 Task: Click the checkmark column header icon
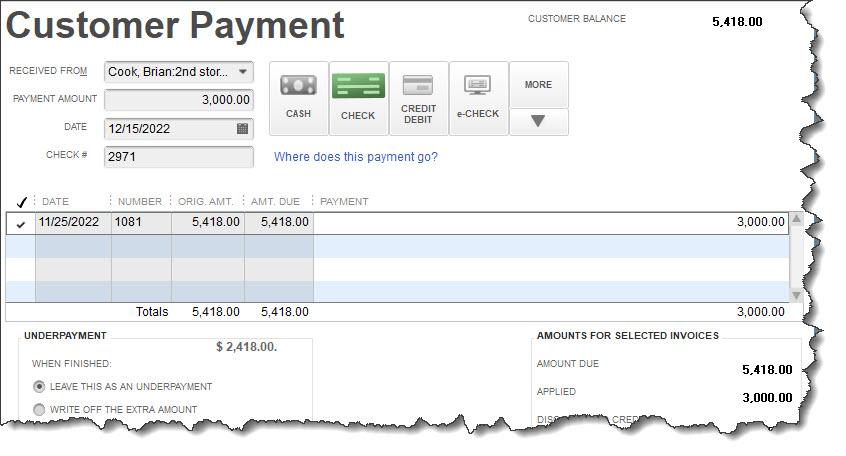pyautogui.click(x=21, y=202)
